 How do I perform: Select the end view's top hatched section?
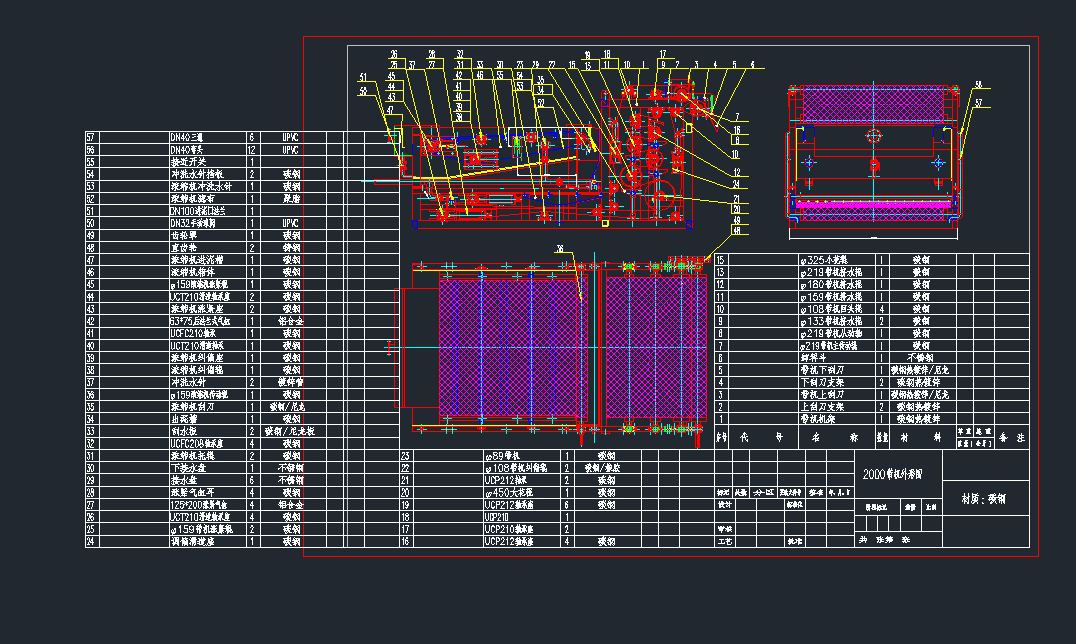click(x=872, y=102)
